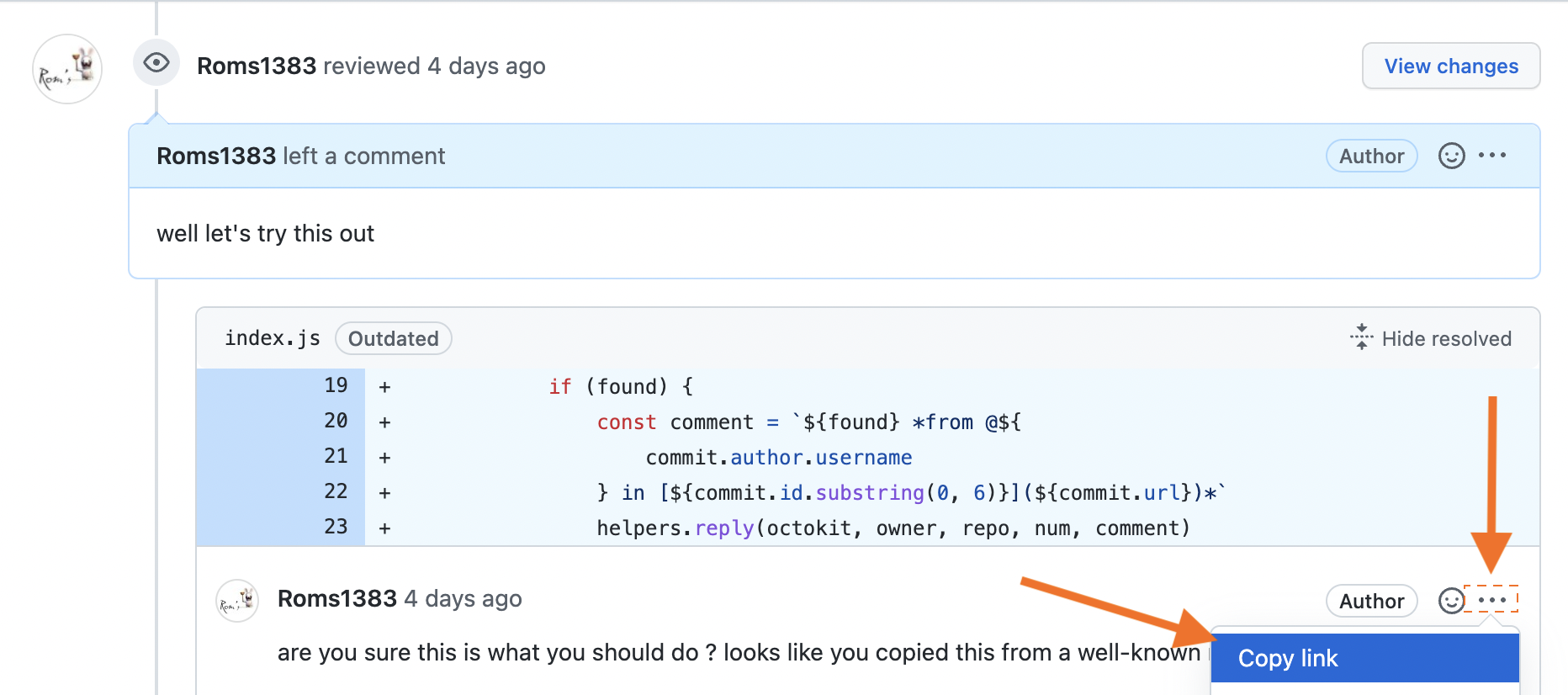The height and width of the screenshot is (695, 1568).
Task: Click '4 days ago' timestamp in inline comment
Action: (x=463, y=598)
